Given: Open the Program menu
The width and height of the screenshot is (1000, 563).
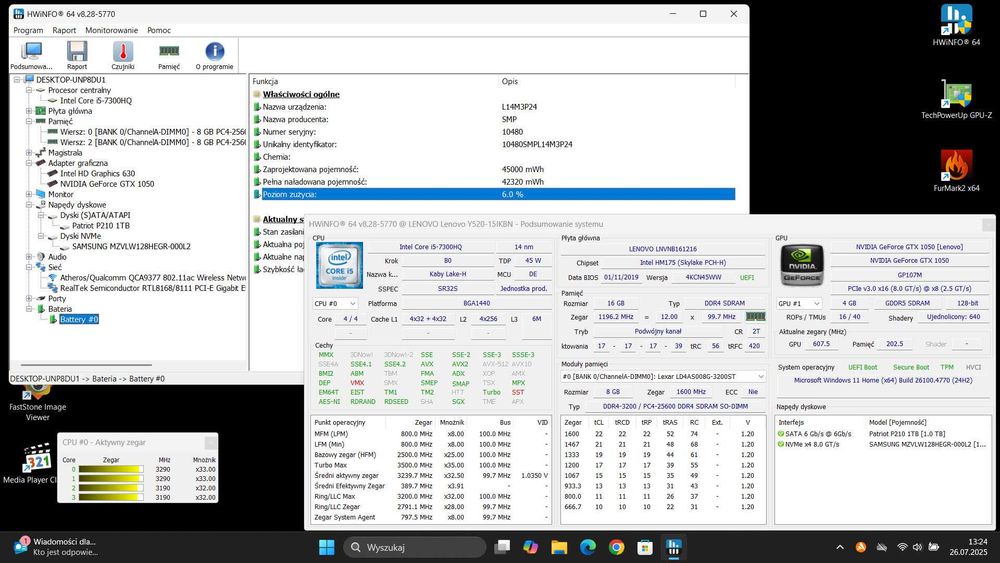Looking at the screenshot, I should pyautogui.click(x=28, y=30).
